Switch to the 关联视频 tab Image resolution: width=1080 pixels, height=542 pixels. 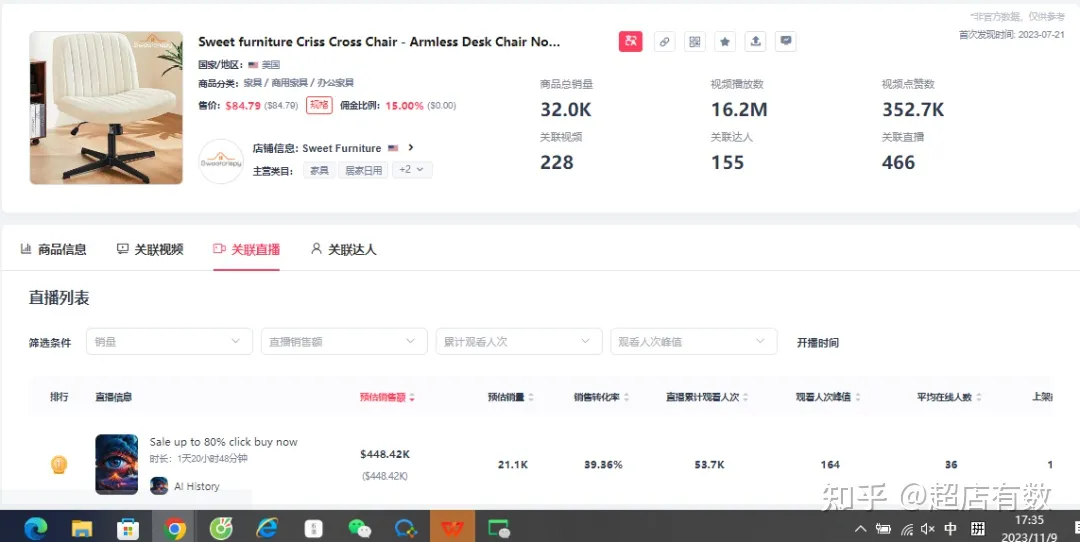pyautogui.click(x=150, y=249)
